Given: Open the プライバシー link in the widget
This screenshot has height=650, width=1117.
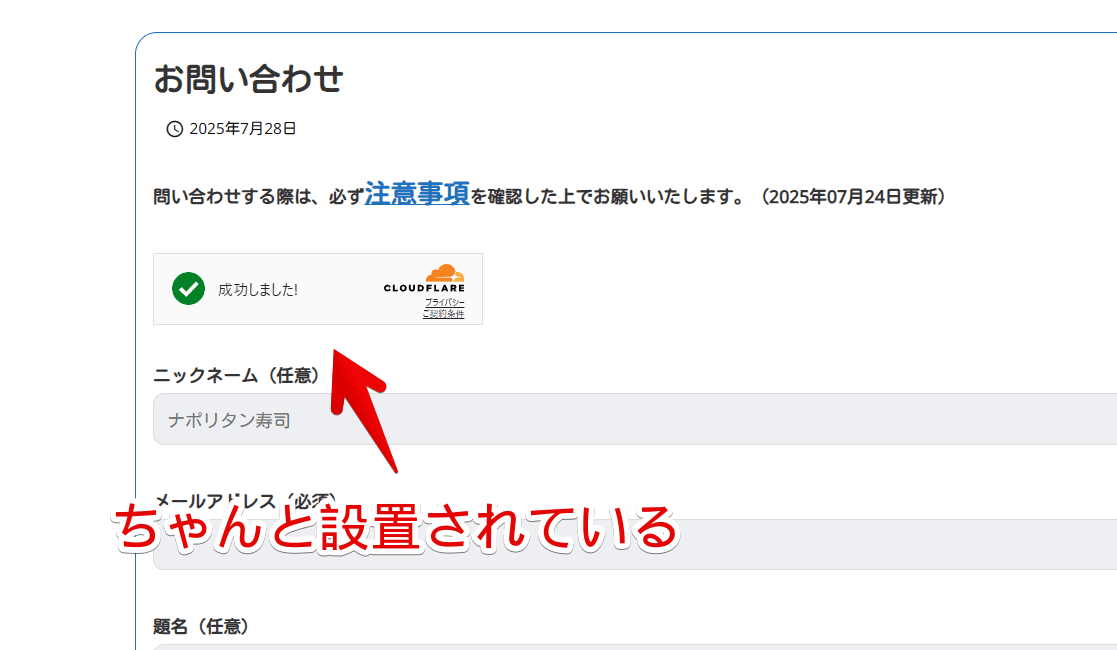Looking at the screenshot, I should coord(444,302).
